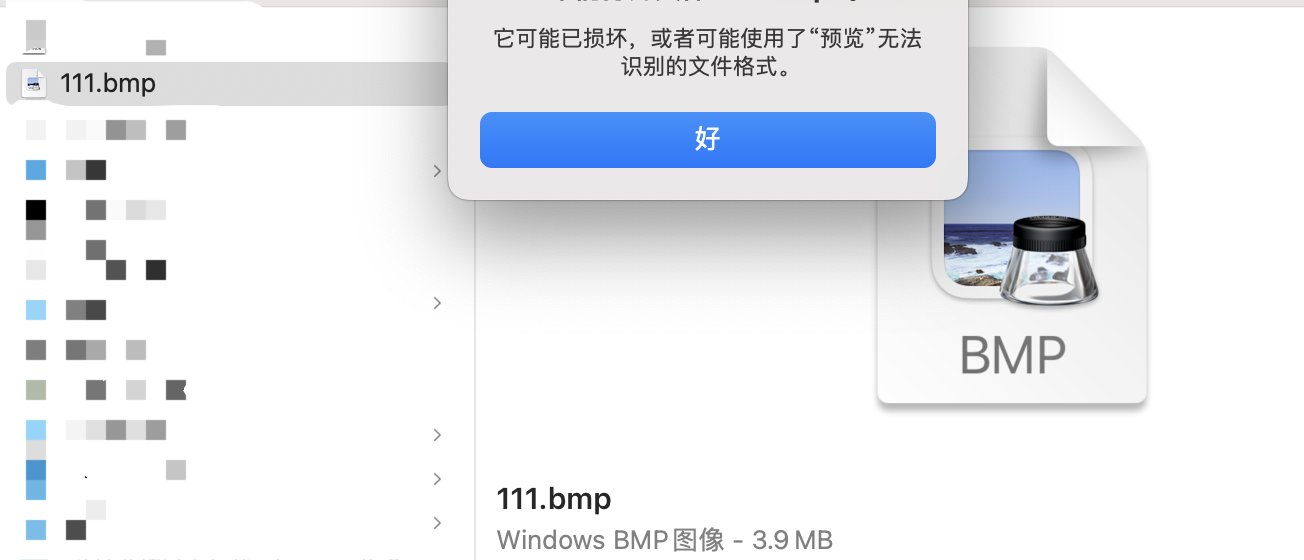Select the first blue folder icon below 111.bmp
The image size is (1304, 560).
[36, 170]
